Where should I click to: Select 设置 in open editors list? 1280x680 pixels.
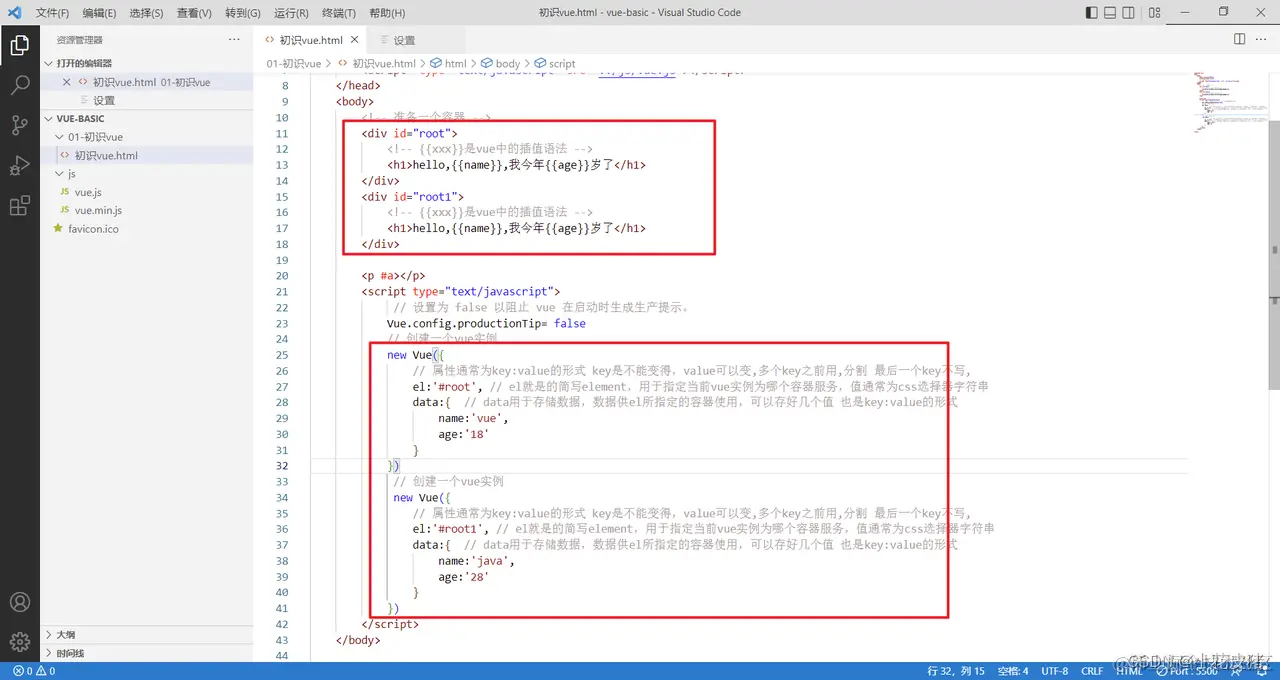(146, 100)
